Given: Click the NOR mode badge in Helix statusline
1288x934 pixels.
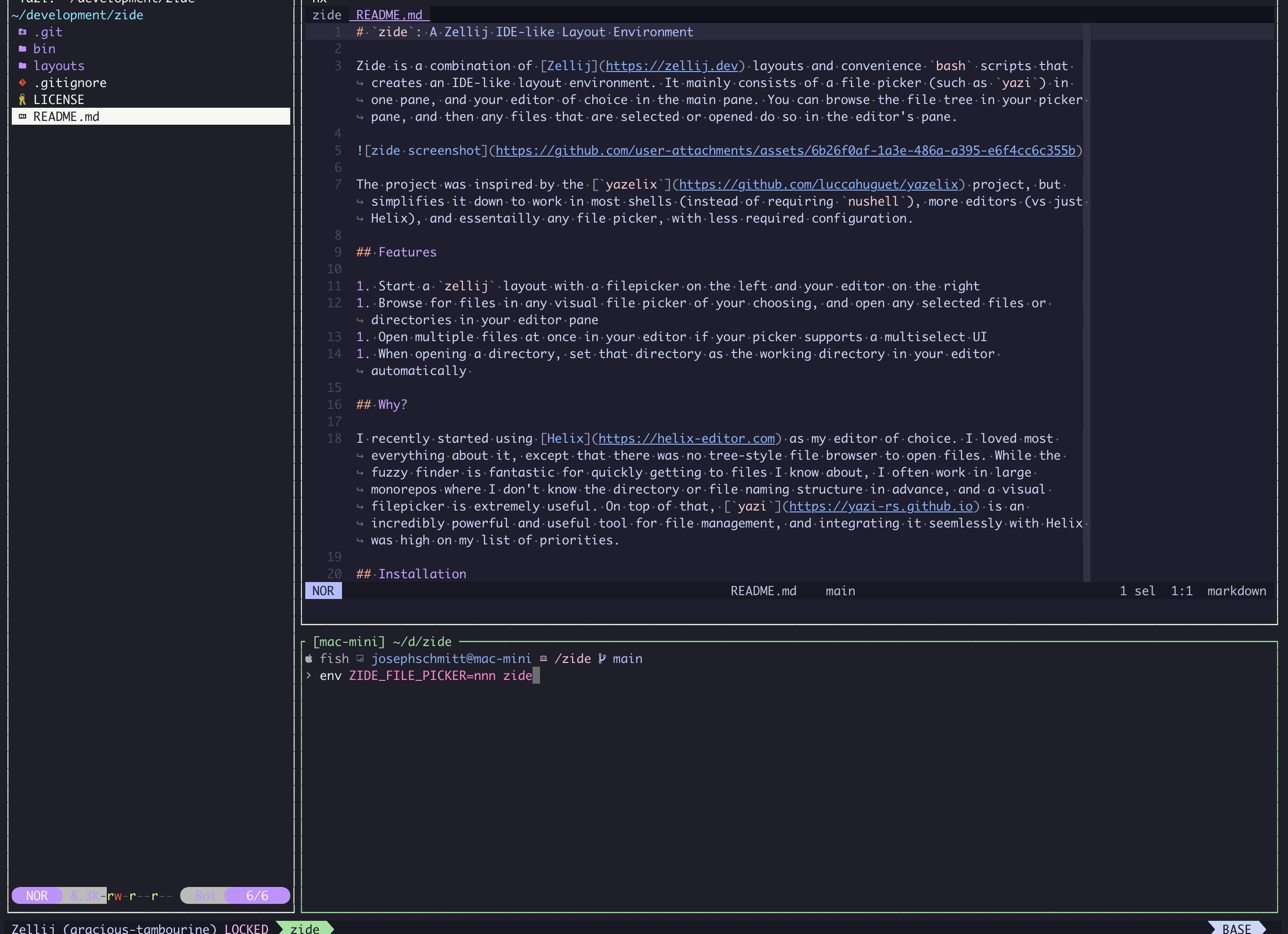Looking at the screenshot, I should pos(323,591).
